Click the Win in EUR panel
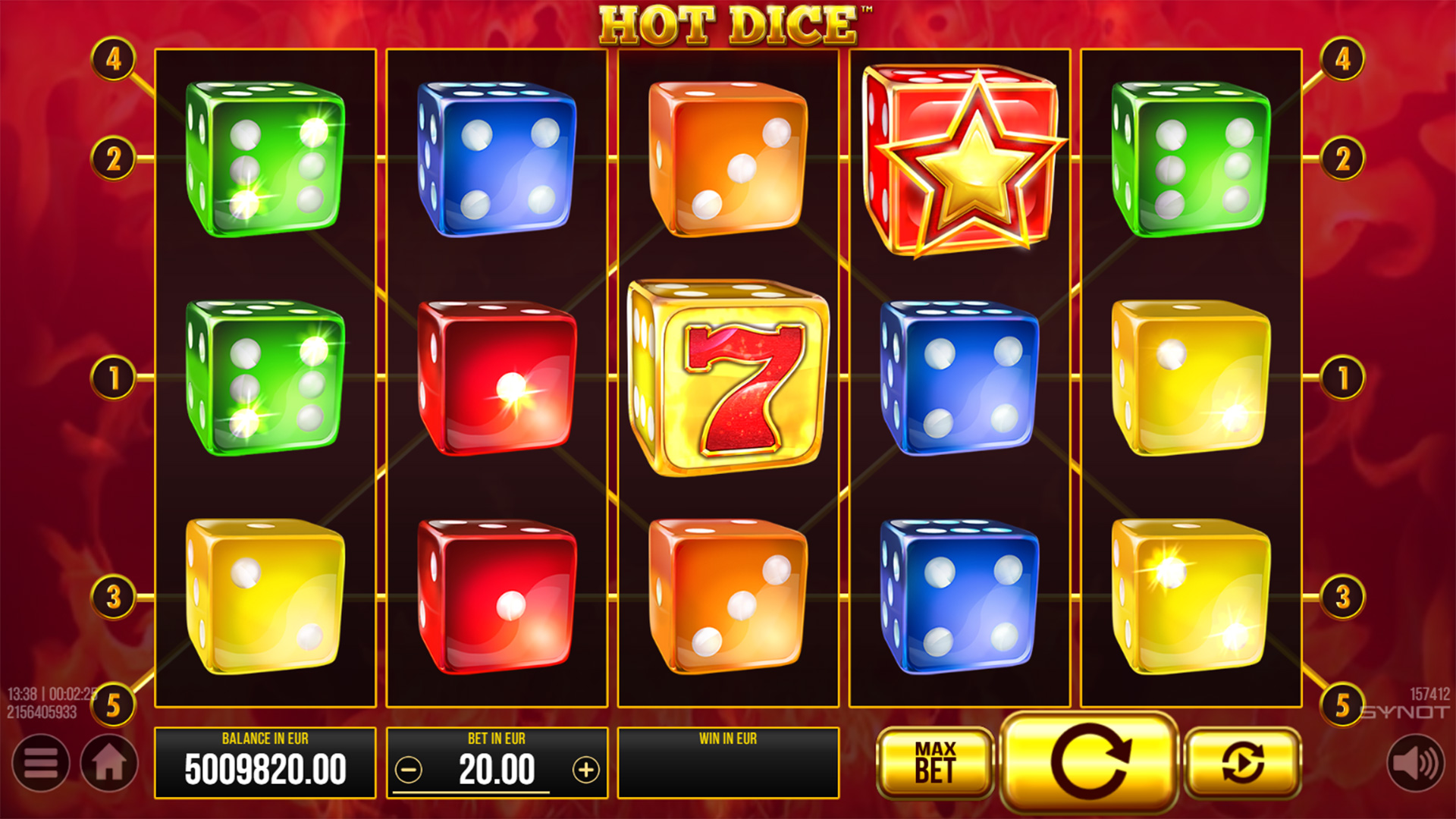This screenshot has height=819, width=1456. [728, 762]
